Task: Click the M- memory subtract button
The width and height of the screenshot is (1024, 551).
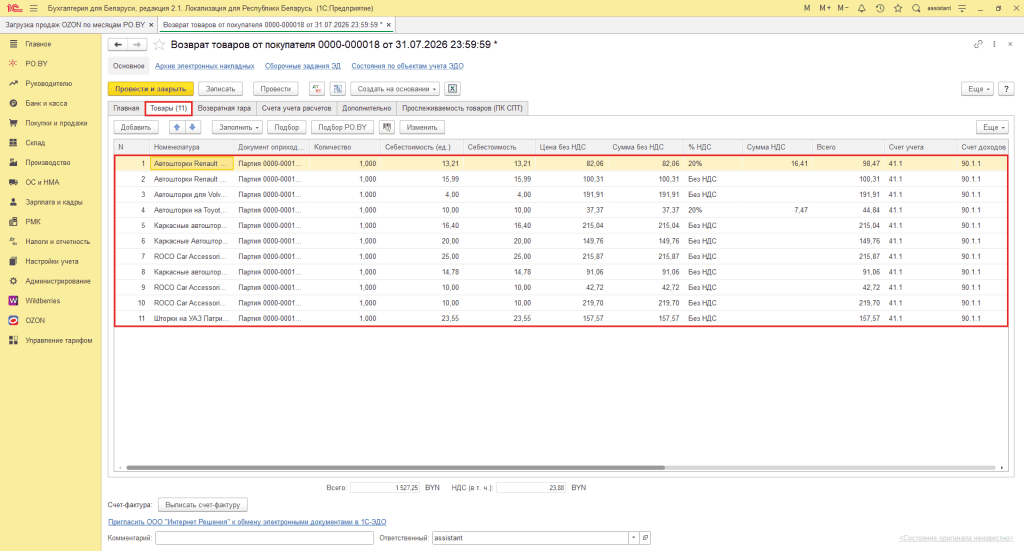Action: click(x=843, y=8)
